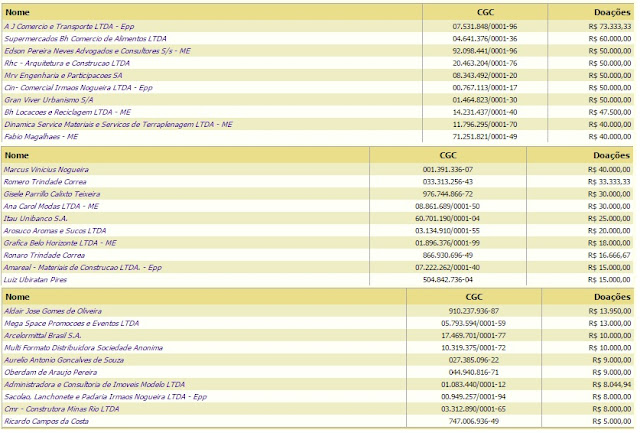Click CGC value 71.251.821/0001-49
The height and width of the screenshot is (433, 640).
click(484, 137)
